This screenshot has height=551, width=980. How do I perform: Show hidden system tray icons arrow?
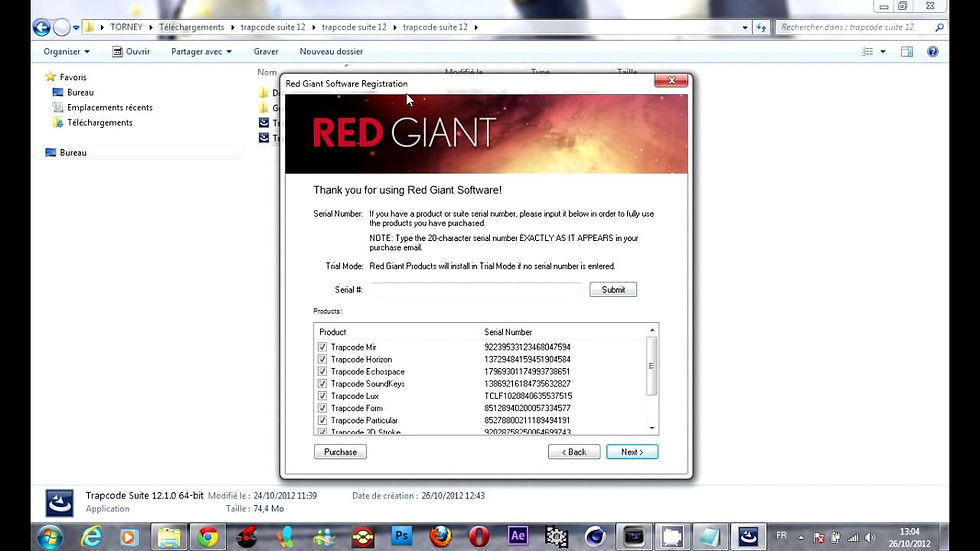point(801,537)
